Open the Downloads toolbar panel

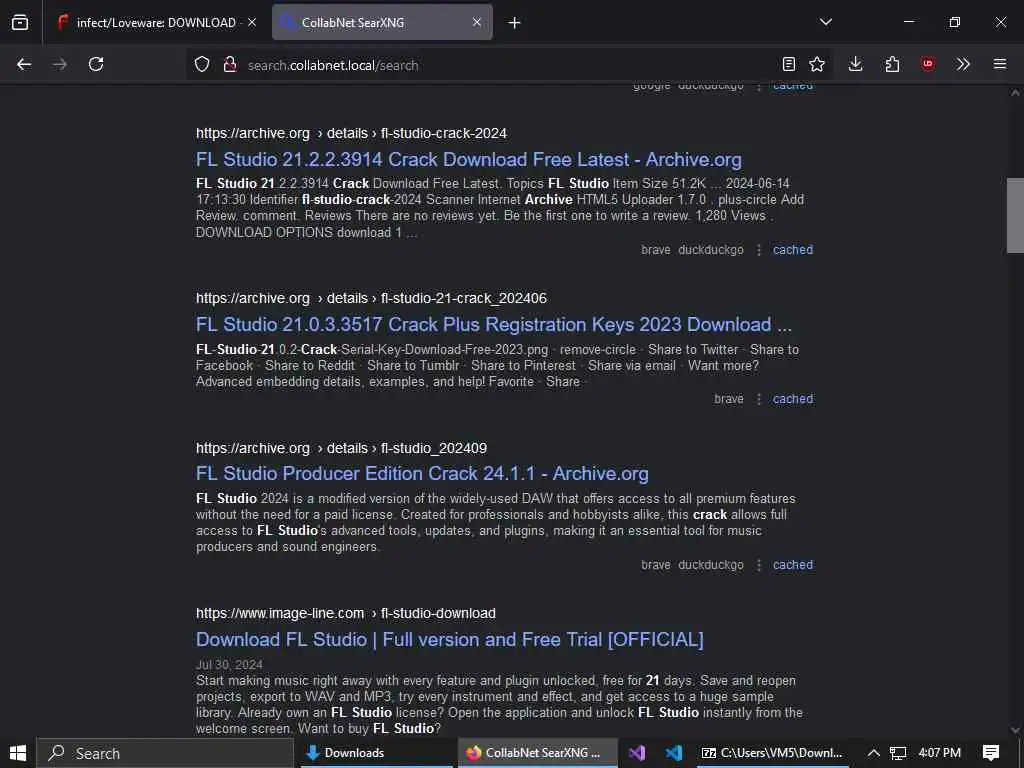(856, 64)
